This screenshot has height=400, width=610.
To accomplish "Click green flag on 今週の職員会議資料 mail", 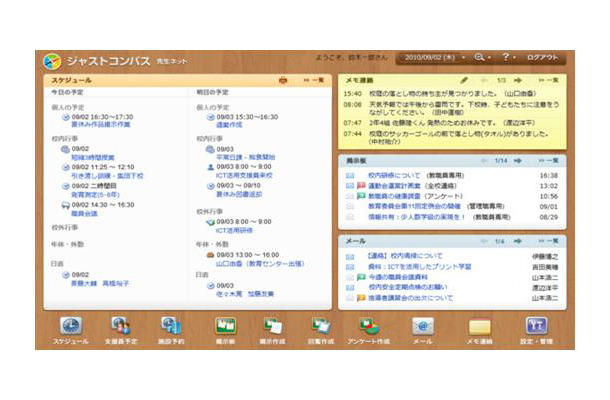I will [361, 277].
